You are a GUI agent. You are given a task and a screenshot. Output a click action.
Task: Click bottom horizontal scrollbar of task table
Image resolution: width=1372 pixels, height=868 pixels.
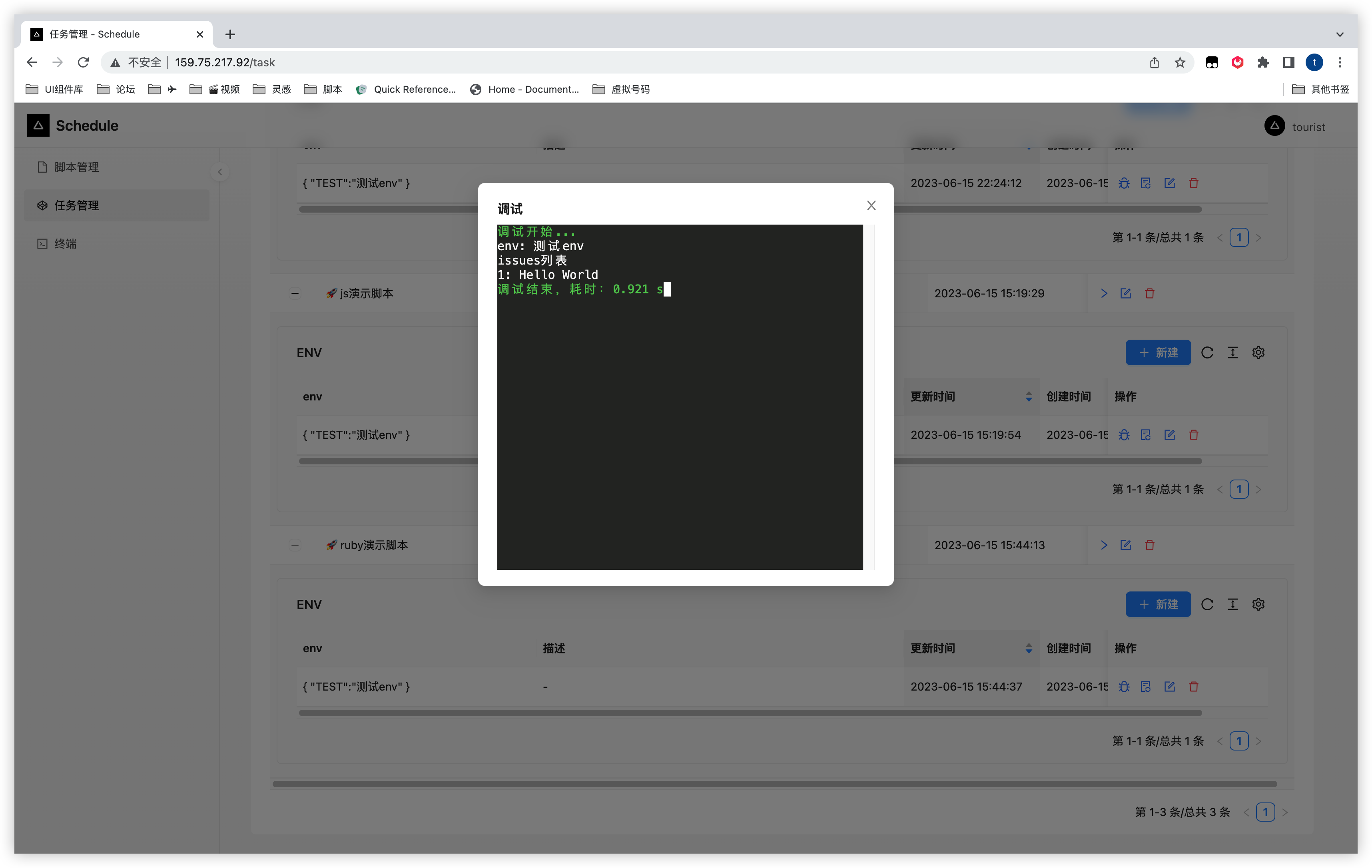(774, 784)
